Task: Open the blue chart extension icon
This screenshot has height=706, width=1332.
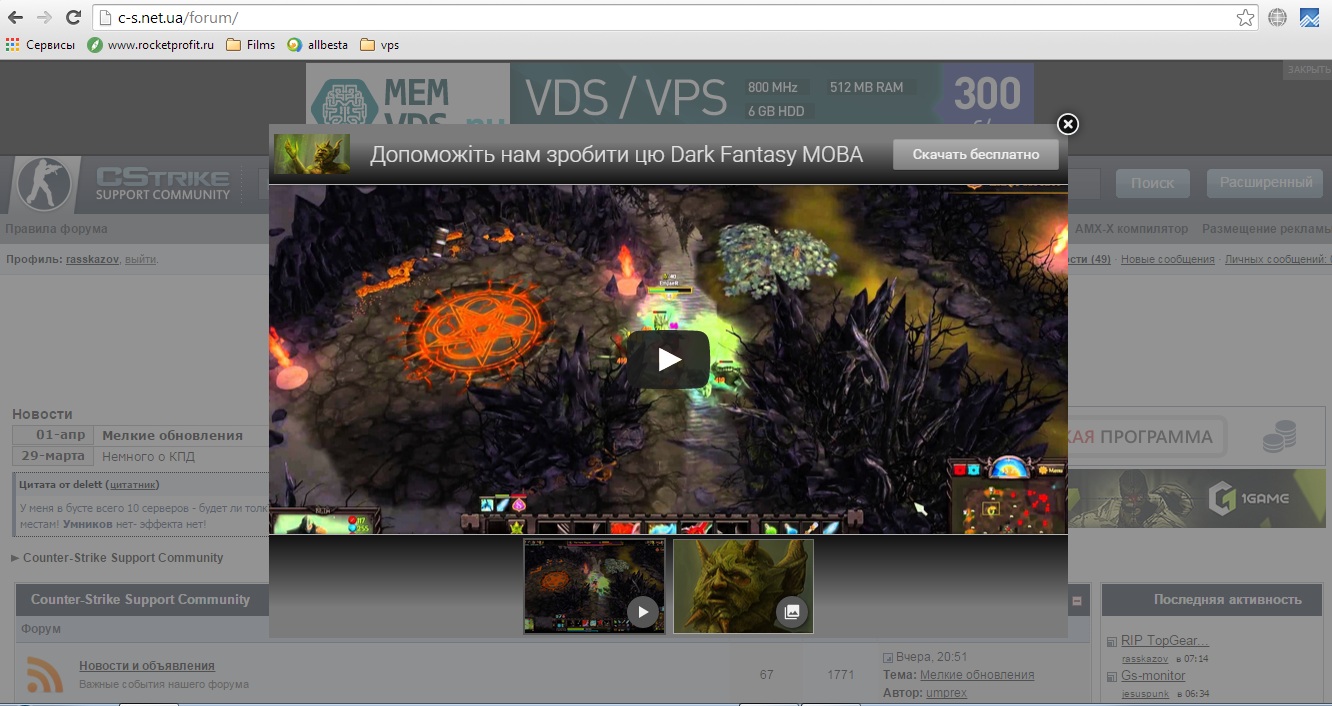Action: point(1309,18)
